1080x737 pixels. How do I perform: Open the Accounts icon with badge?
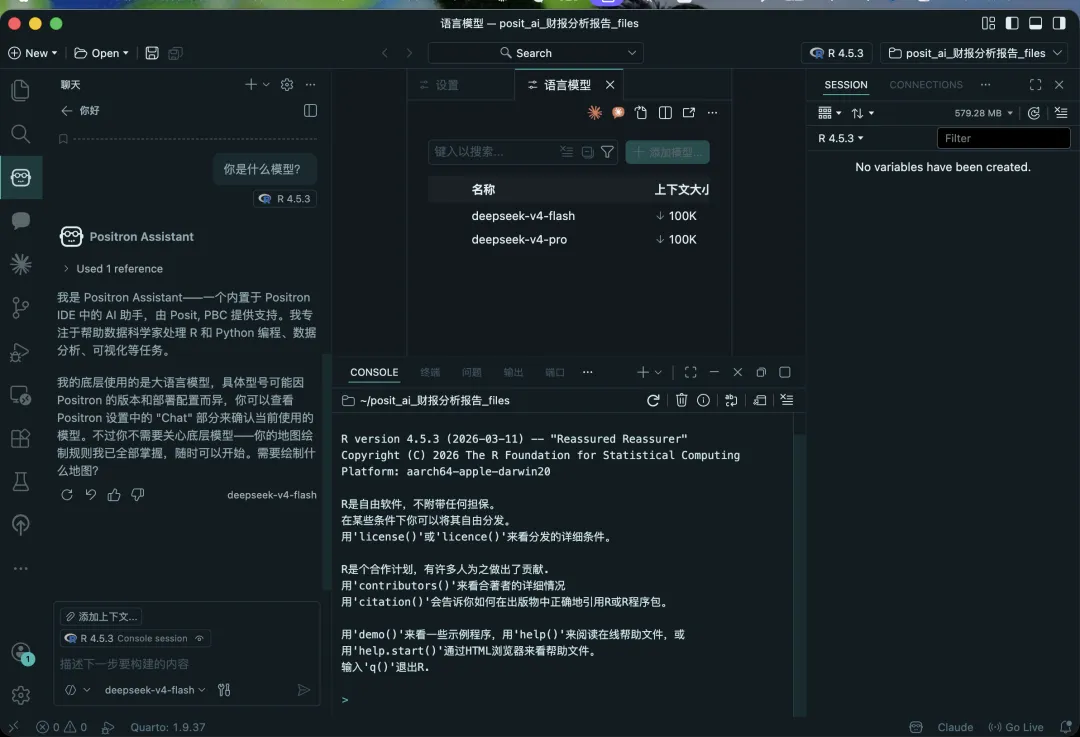(21, 652)
